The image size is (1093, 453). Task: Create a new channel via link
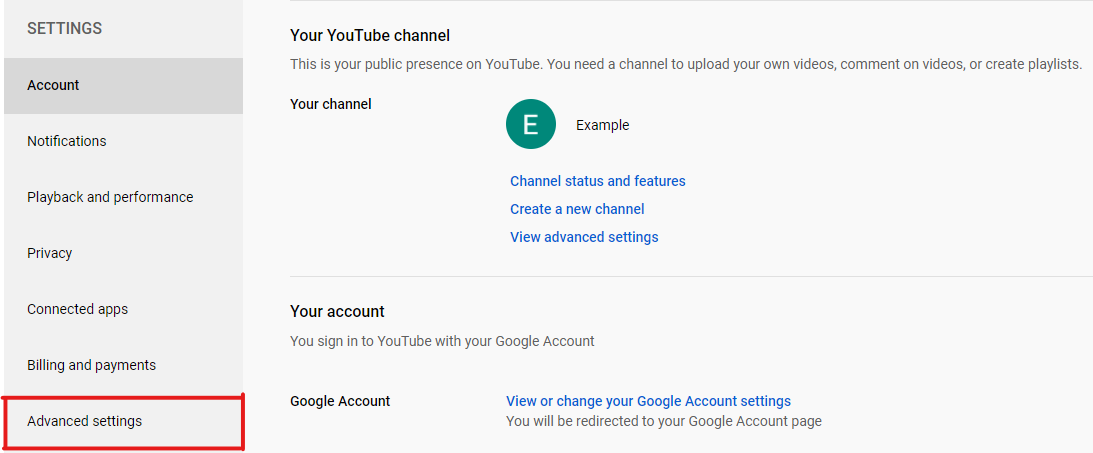[x=577, y=209]
